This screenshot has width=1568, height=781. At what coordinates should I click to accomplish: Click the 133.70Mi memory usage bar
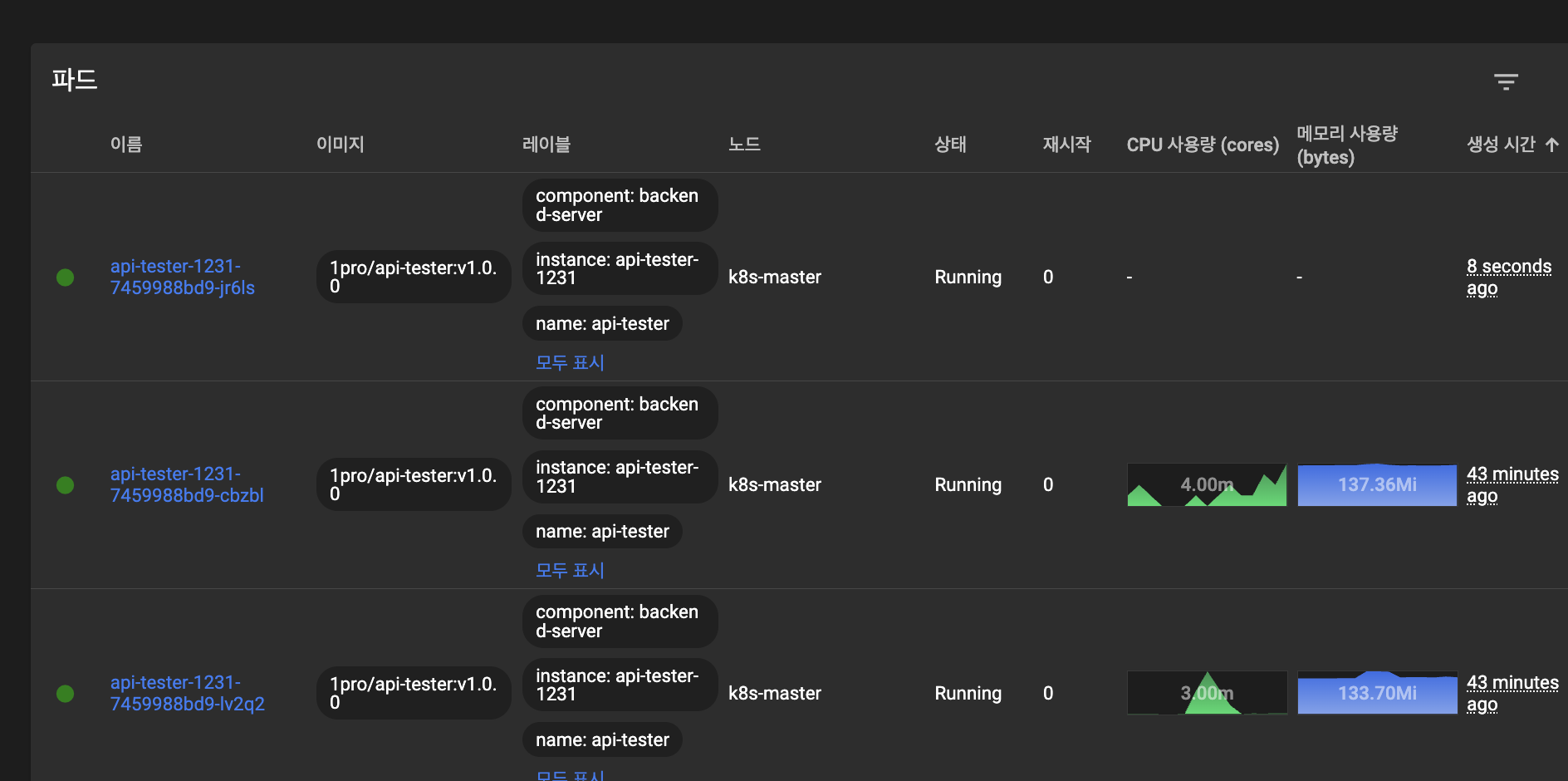[x=1377, y=694]
